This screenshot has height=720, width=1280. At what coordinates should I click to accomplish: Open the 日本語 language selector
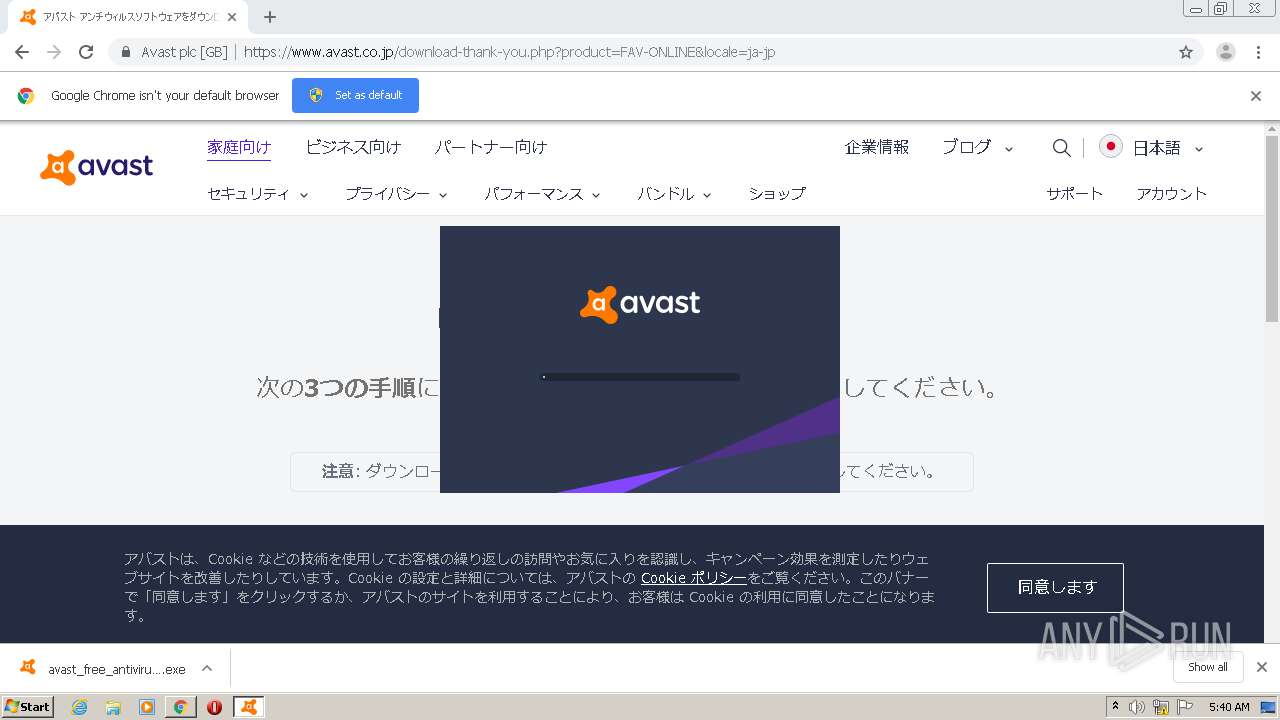1167,148
